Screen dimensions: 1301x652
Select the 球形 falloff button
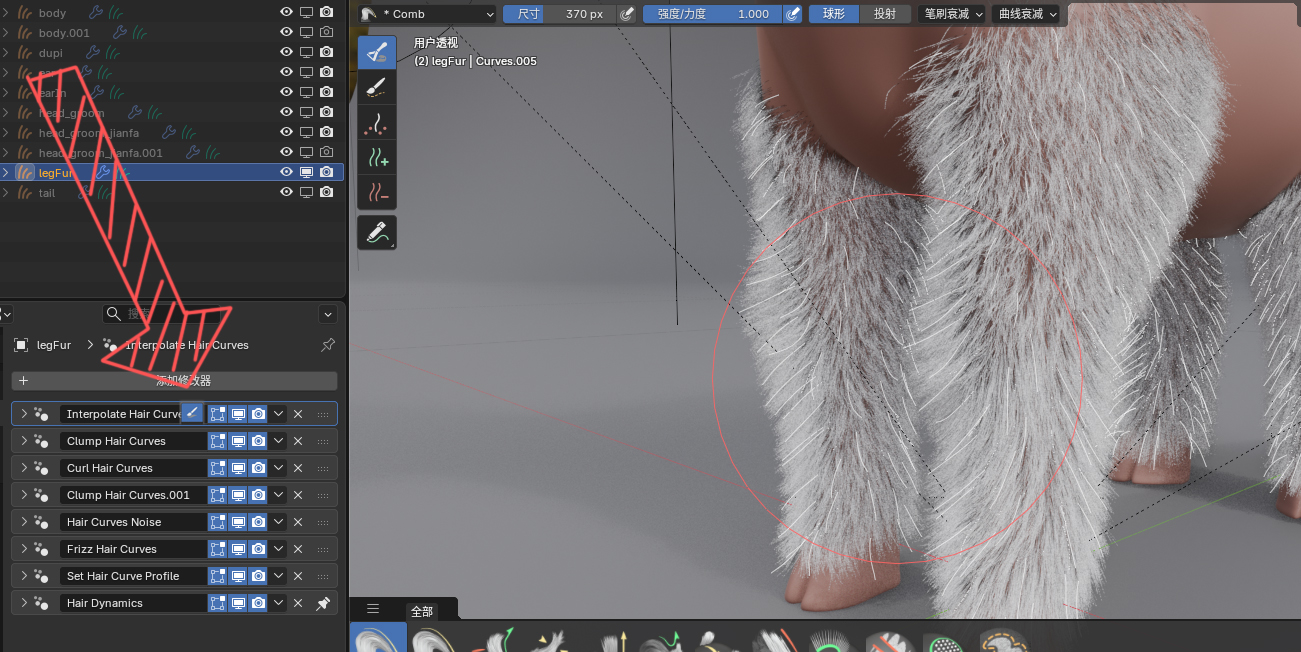(834, 14)
